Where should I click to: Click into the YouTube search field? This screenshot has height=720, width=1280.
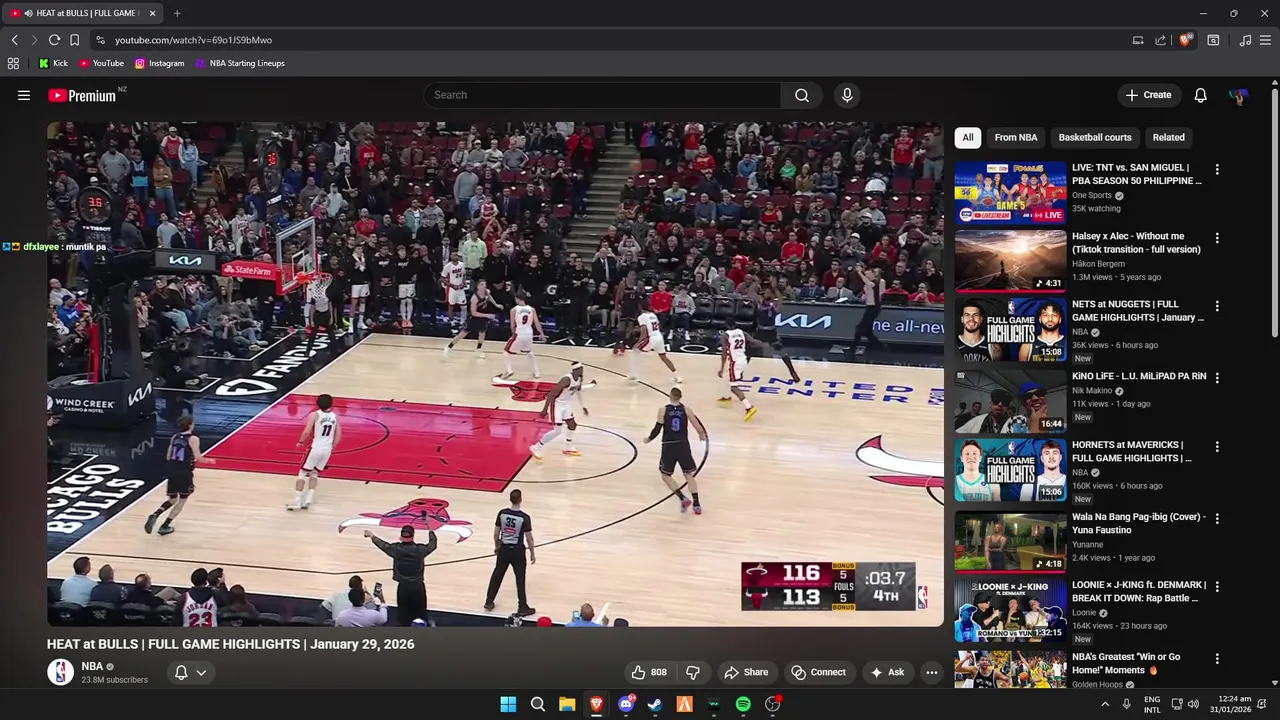tap(602, 95)
